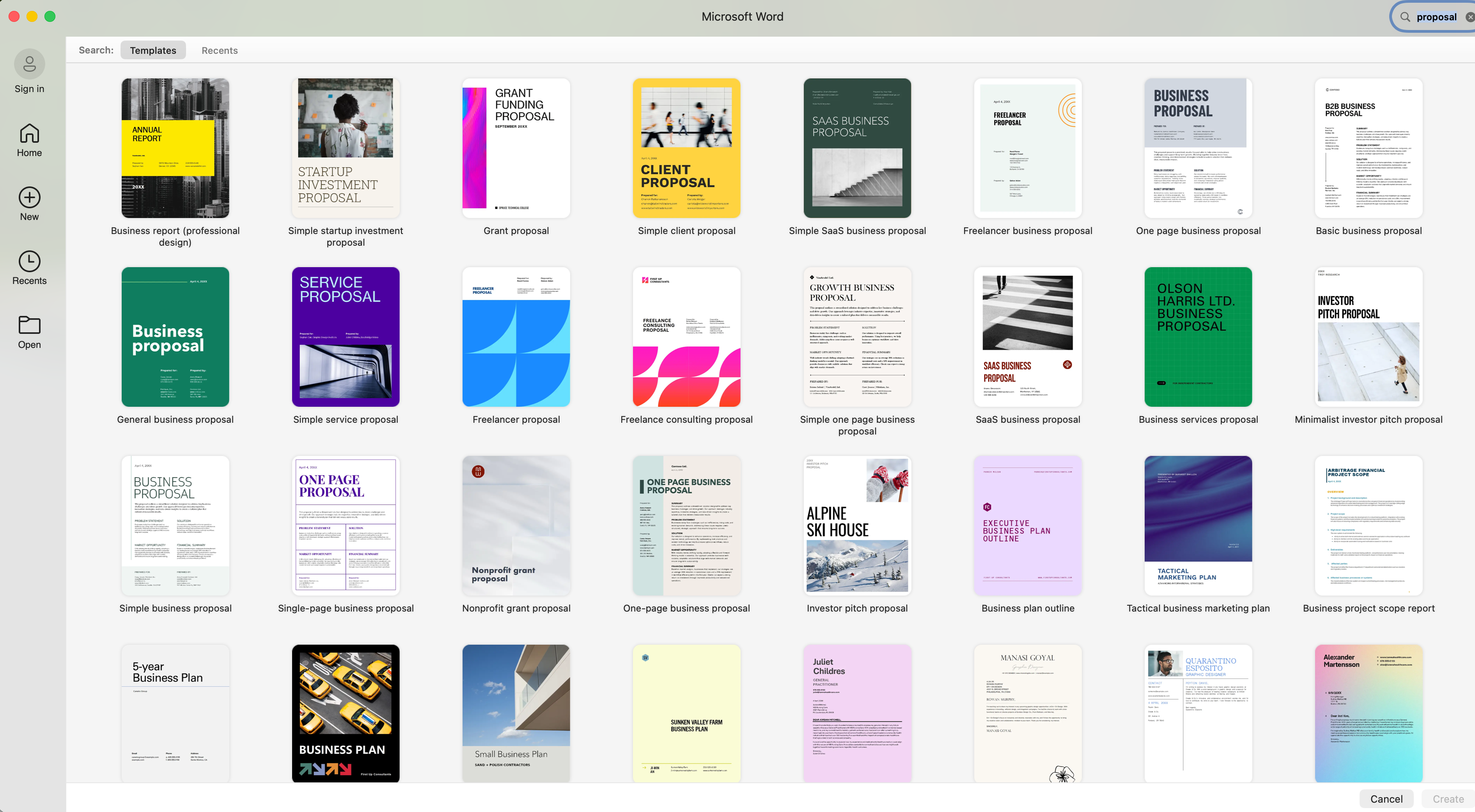
Task: Select Simple startup investment proposal template
Action: [346, 148]
